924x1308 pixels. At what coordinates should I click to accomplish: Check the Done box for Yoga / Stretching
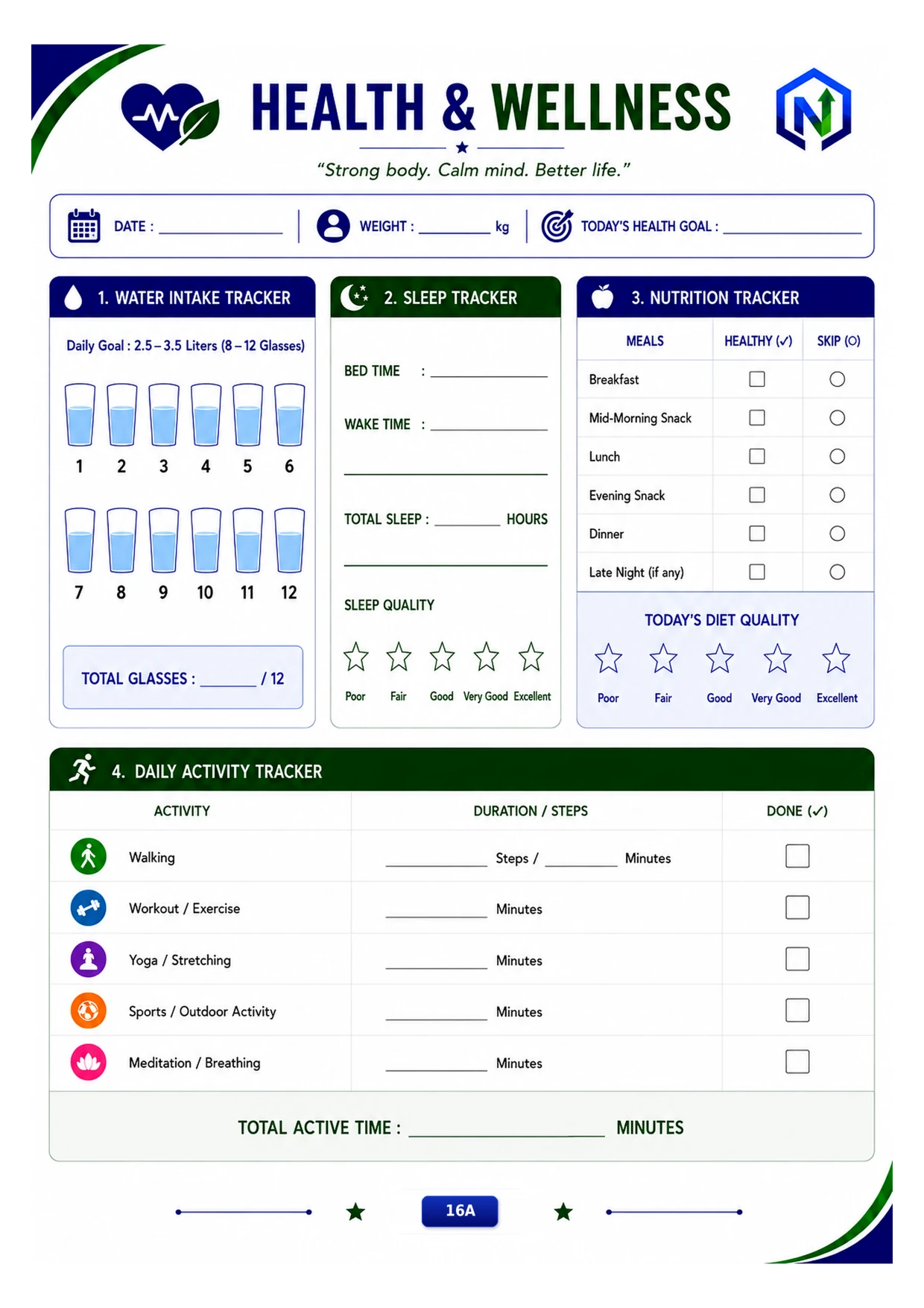click(797, 958)
